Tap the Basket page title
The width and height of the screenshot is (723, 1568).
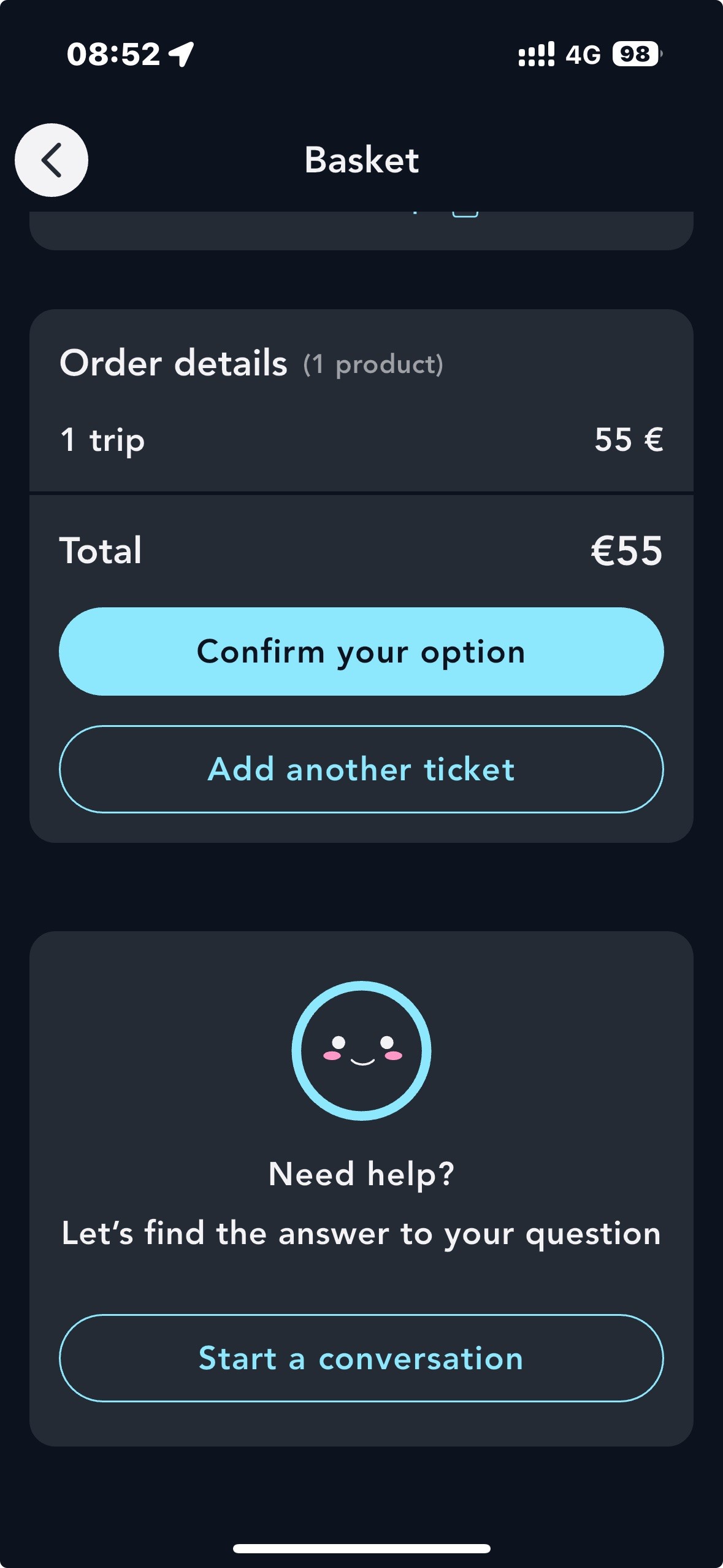coord(361,161)
